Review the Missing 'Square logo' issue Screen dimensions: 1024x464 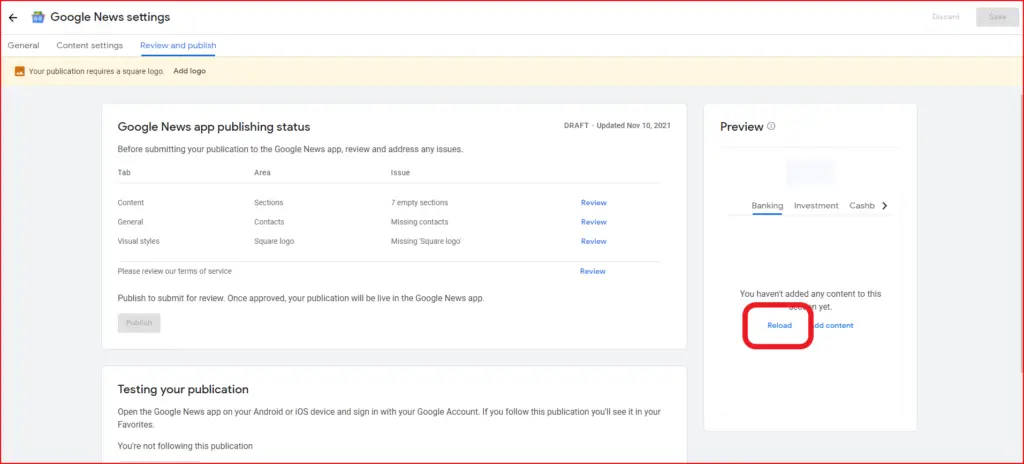(594, 241)
